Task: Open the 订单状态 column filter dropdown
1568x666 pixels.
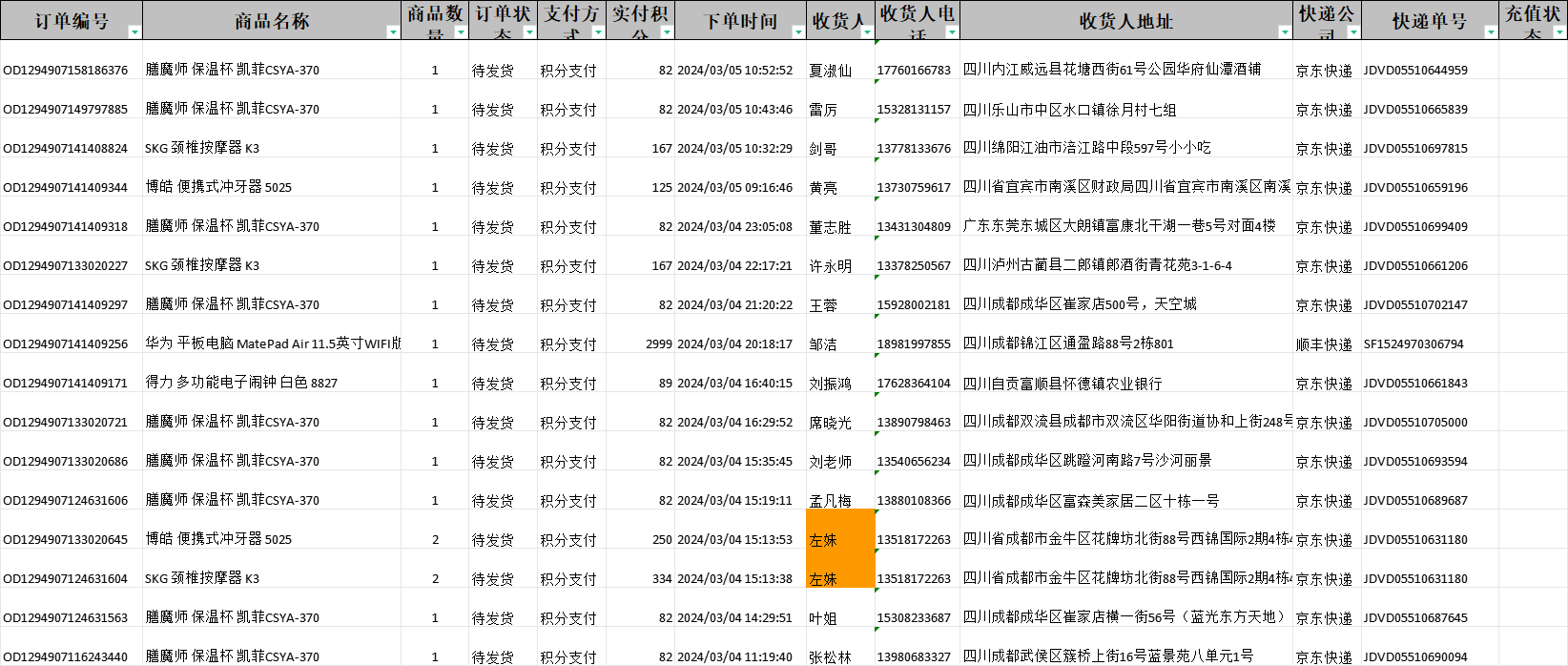Action: pyautogui.click(x=530, y=32)
